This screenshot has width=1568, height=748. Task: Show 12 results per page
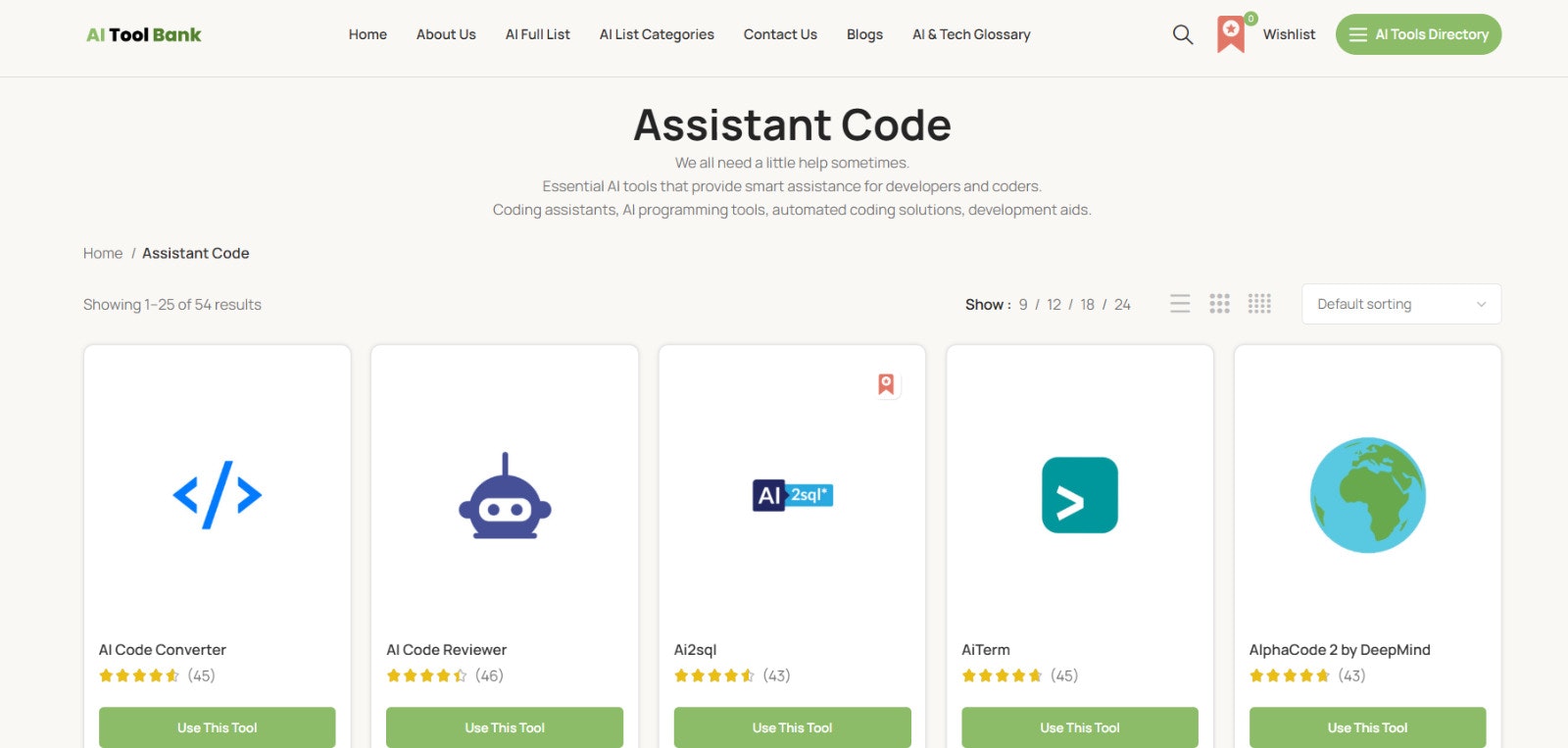(x=1053, y=305)
